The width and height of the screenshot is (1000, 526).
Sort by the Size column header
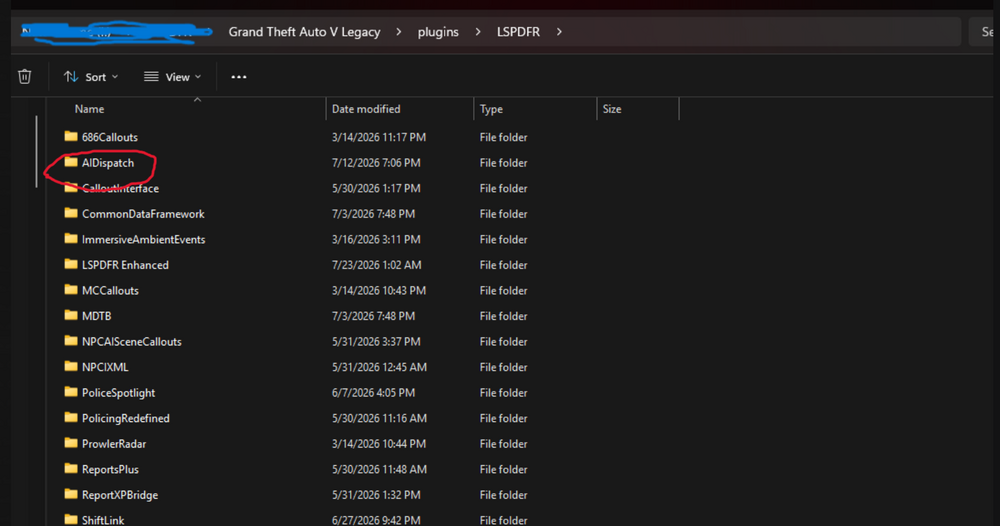click(612, 109)
